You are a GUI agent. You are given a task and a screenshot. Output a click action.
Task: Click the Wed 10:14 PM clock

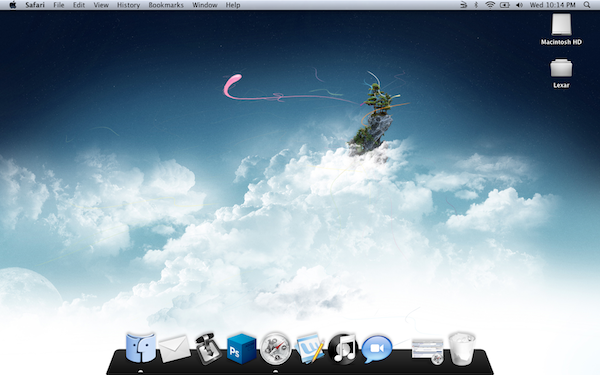(553, 5)
